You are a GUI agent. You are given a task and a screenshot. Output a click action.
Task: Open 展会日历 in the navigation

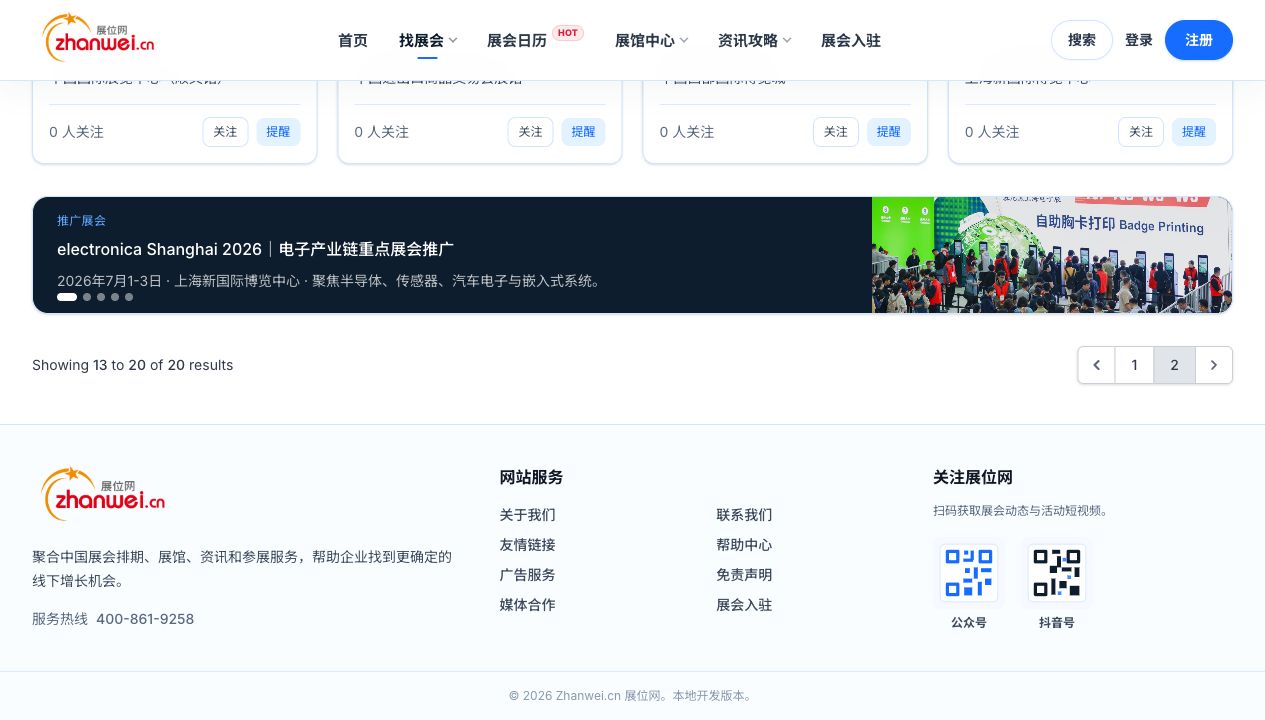[x=517, y=40]
